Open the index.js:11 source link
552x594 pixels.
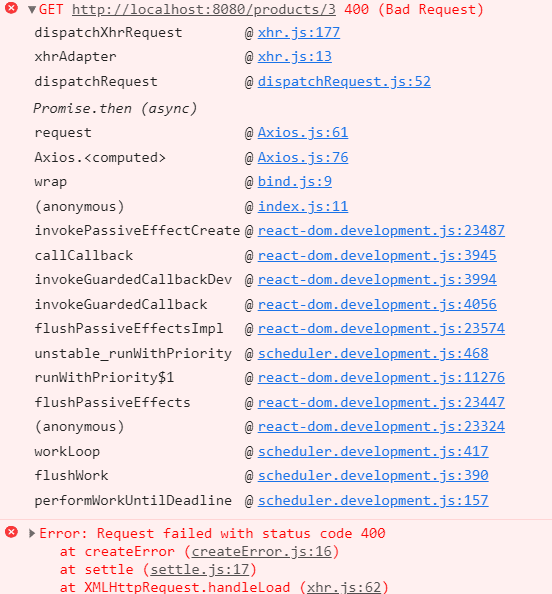point(303,207)
